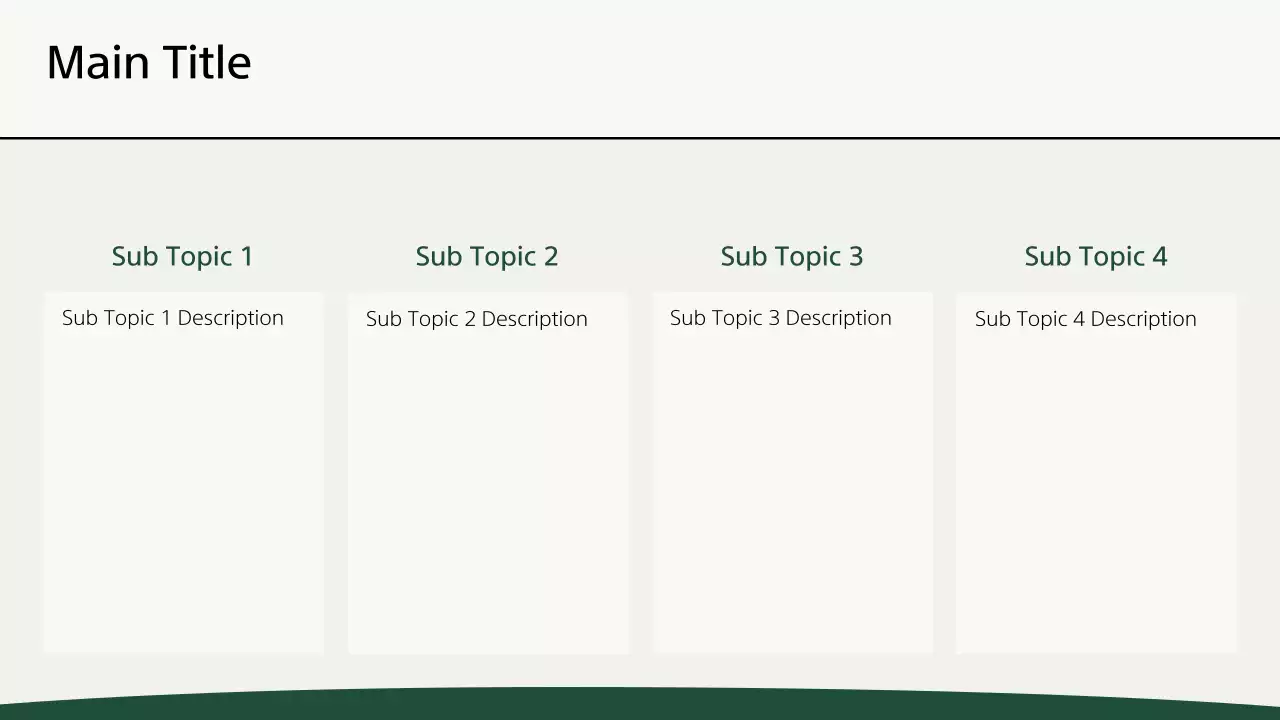Click the Main Title text
The height and width of the screenshot is (720, 1280).
tap(148, 62)
